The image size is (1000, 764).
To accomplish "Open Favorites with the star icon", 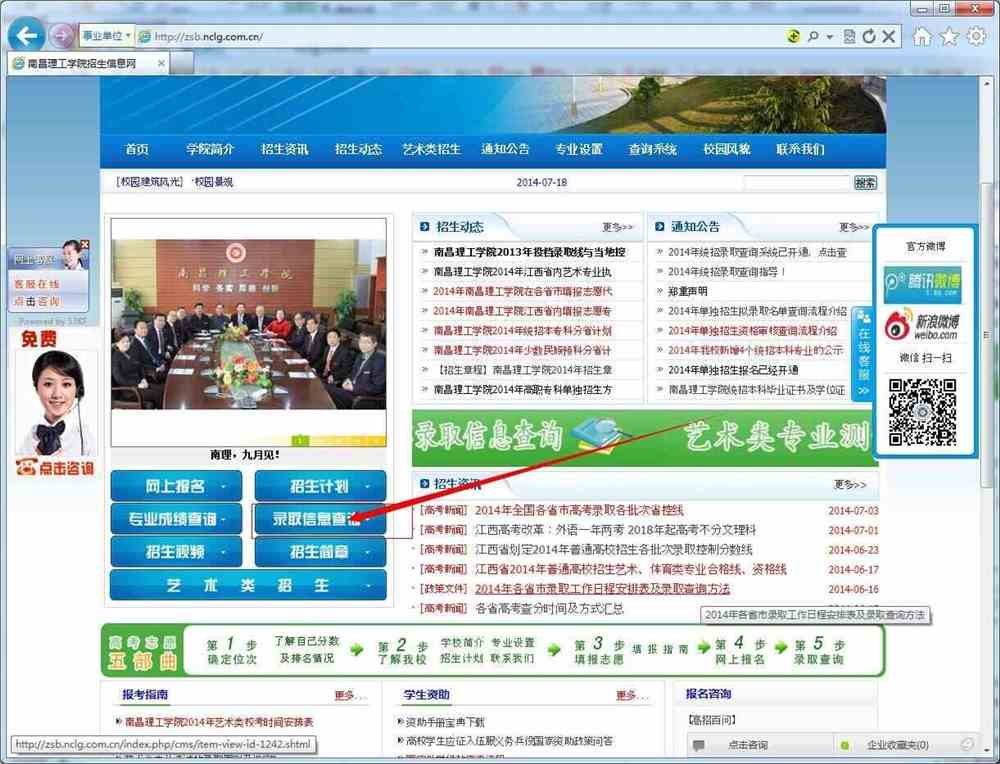I will [x=948, y=37].
